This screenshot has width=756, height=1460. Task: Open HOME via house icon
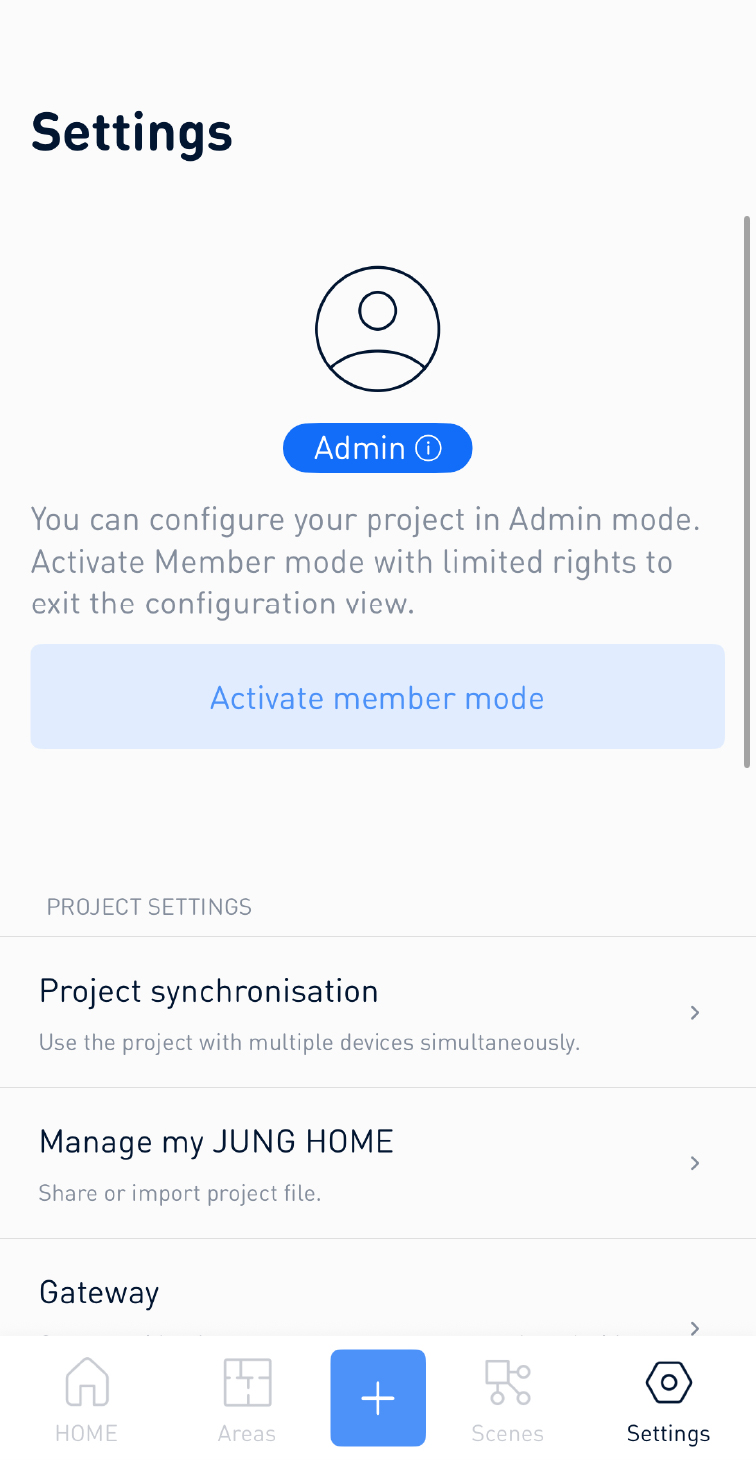point(87,1382)
